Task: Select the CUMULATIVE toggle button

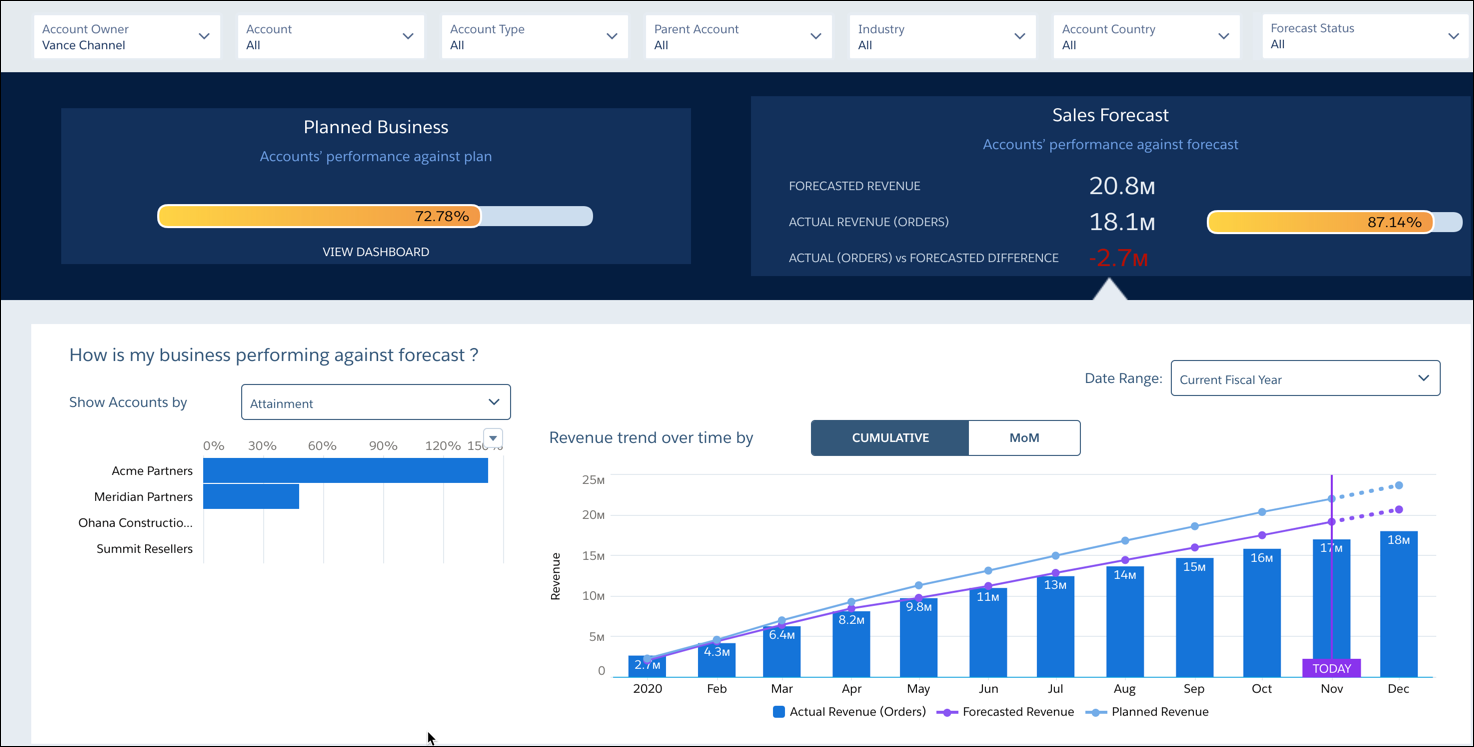Action: pyautogui.click(x=890, y=438)
